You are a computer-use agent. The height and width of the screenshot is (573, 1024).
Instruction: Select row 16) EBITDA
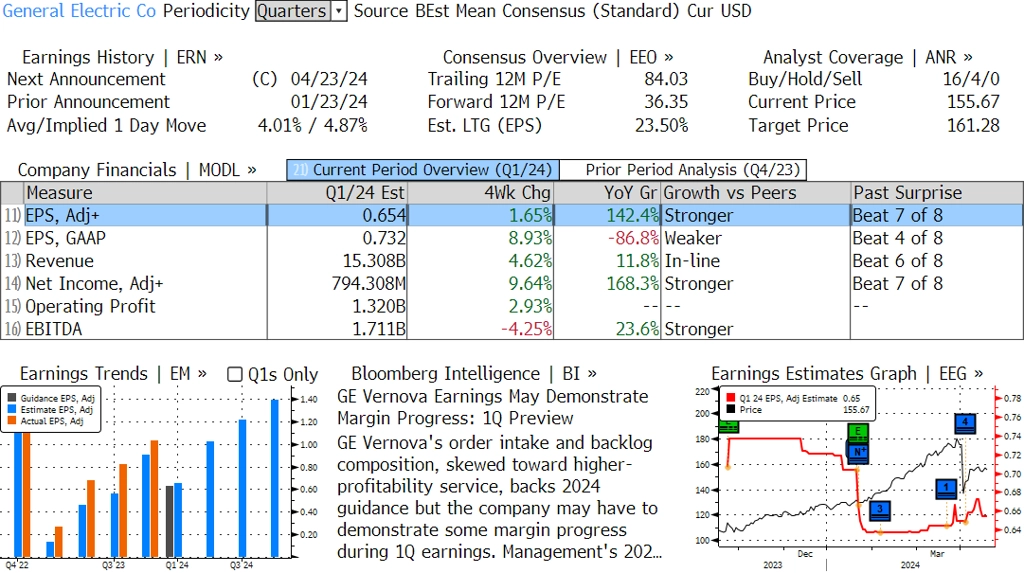click(x=512, y=329)
